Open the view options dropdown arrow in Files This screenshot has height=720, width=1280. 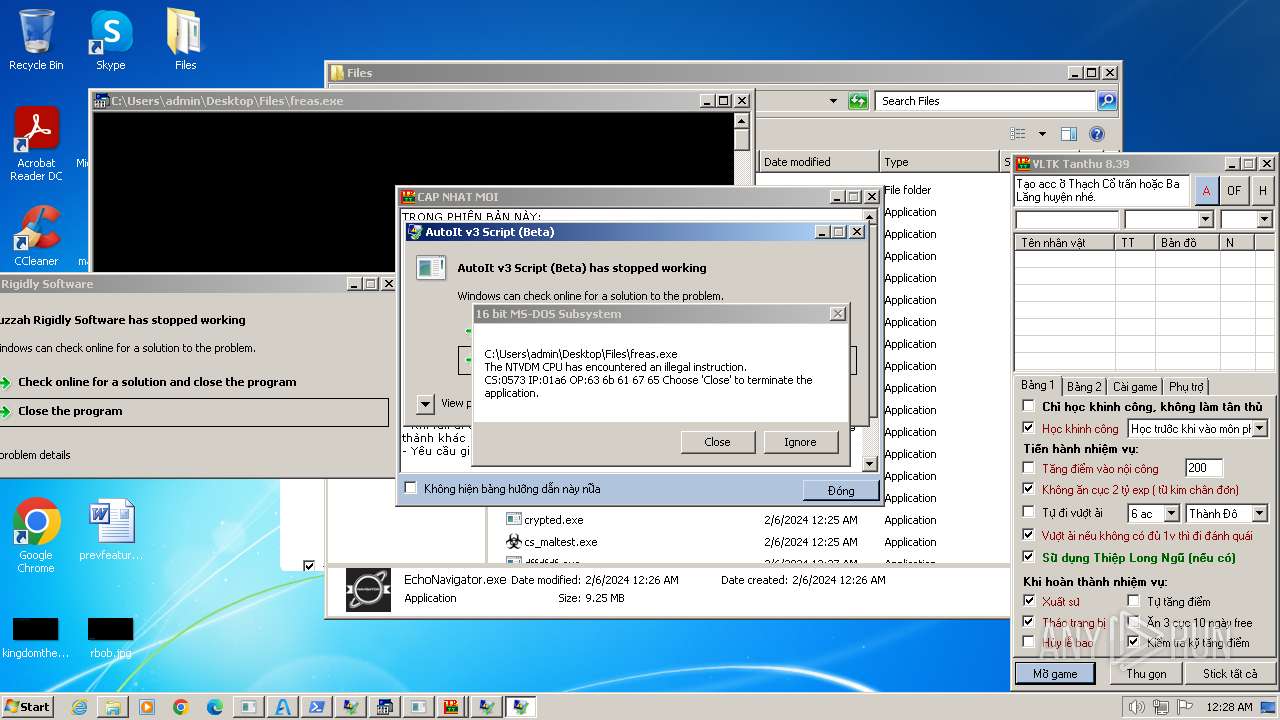point(1042,134)
